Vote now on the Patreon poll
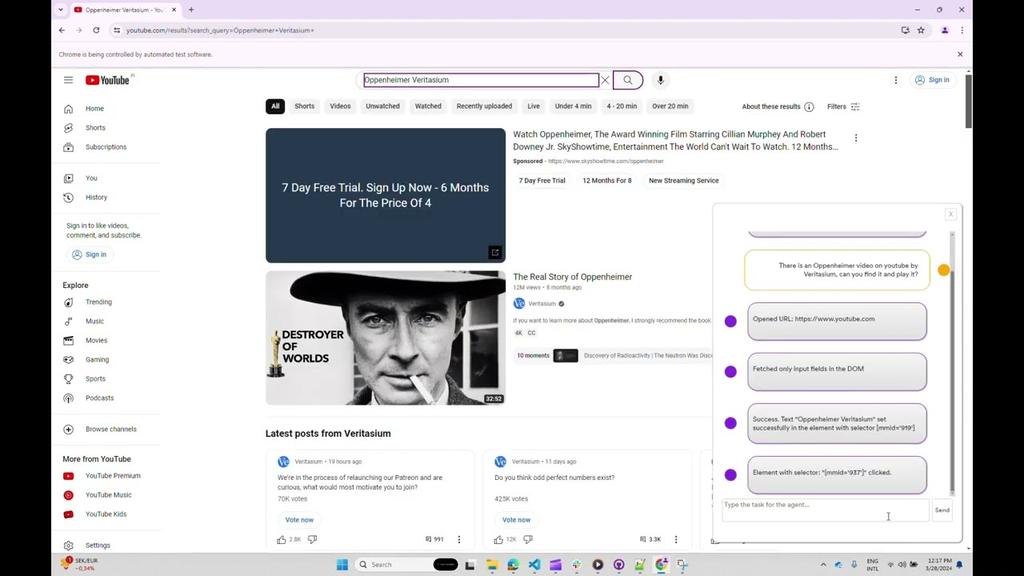Image resolution: width=1024 pixels, height=576 pixels. point(299,520)
